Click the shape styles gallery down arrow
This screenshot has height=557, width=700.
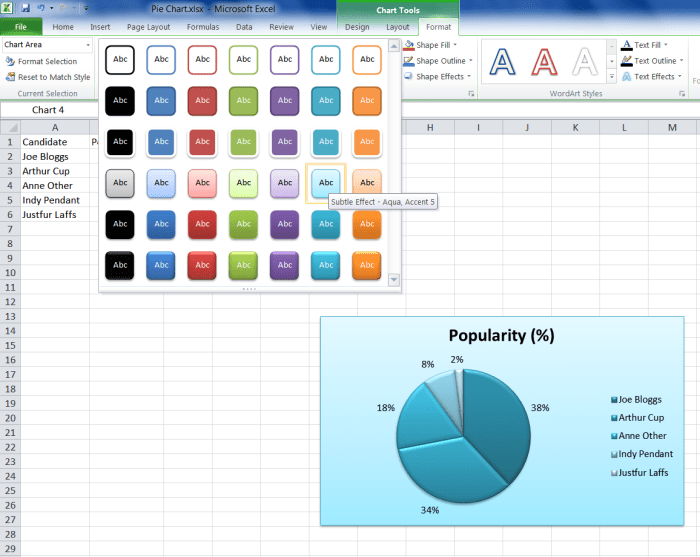(x=394, y=280)
